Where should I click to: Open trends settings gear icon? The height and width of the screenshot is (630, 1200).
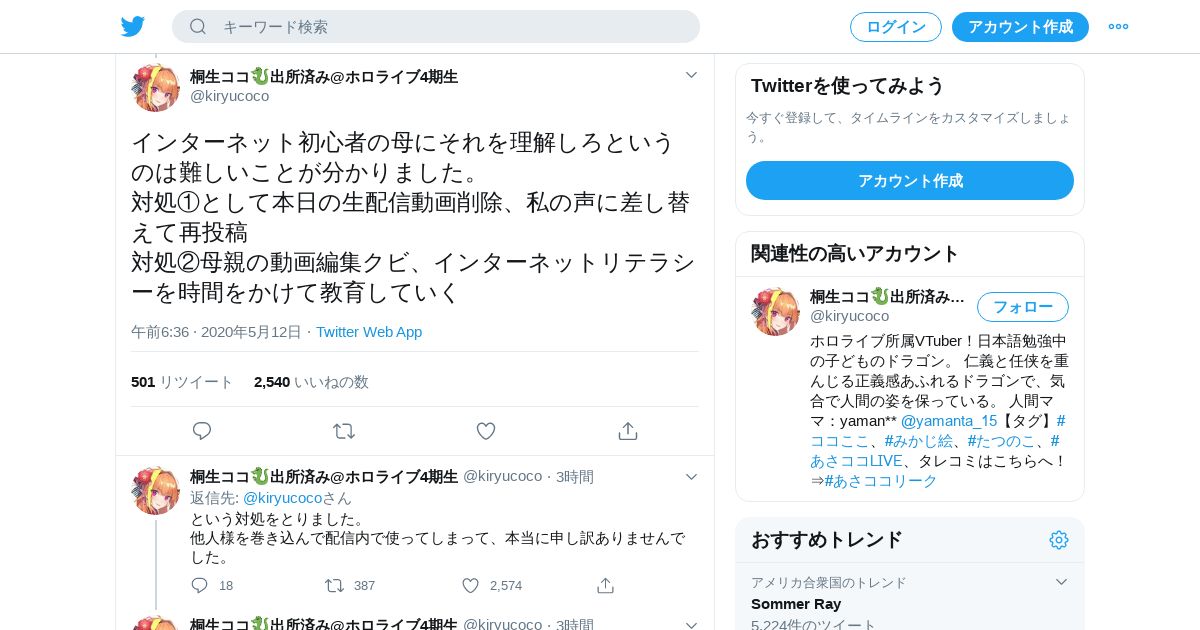[x=1059, y=540]
